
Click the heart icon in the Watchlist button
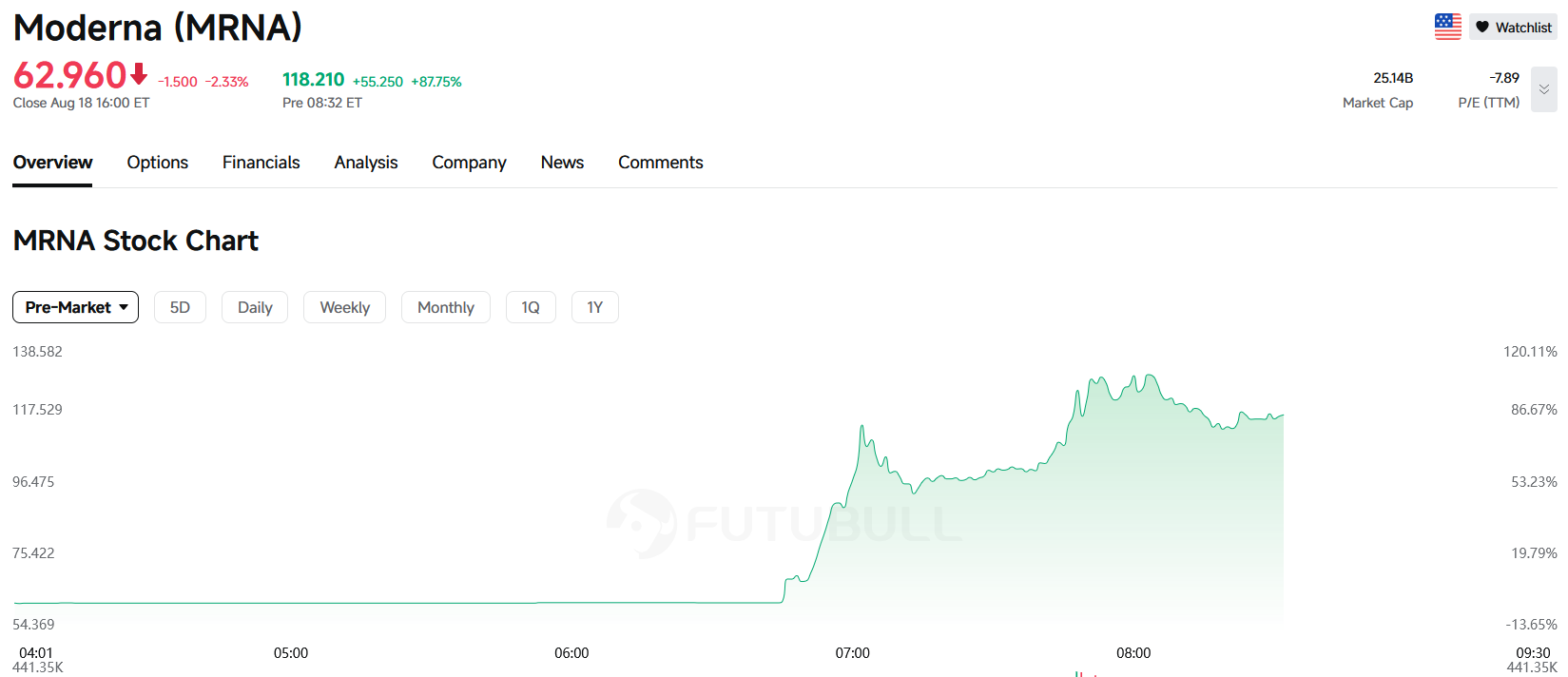coord(1481,27)
